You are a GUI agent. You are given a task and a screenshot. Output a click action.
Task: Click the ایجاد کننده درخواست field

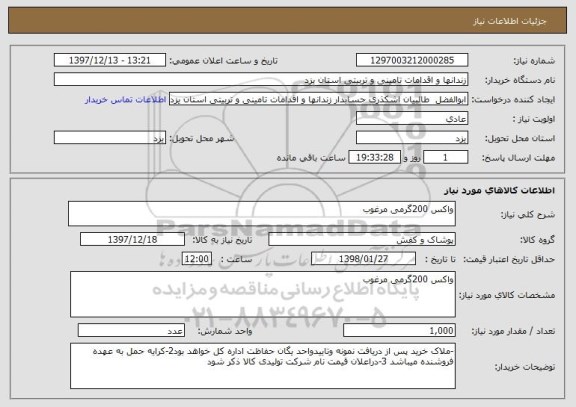click(318, 99)
